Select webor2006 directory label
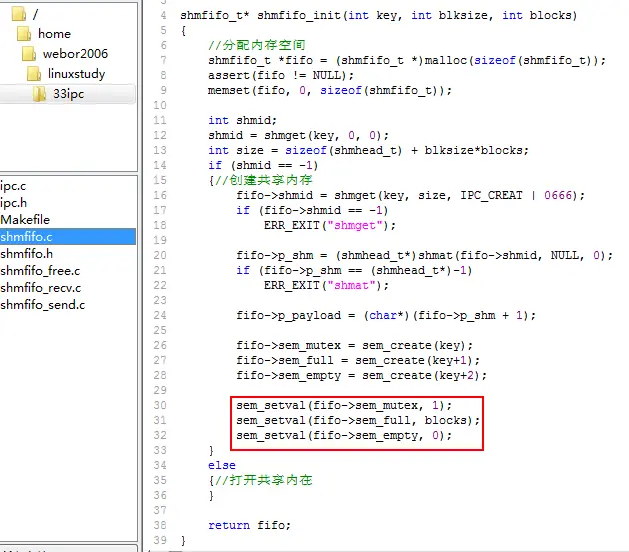 75,53
